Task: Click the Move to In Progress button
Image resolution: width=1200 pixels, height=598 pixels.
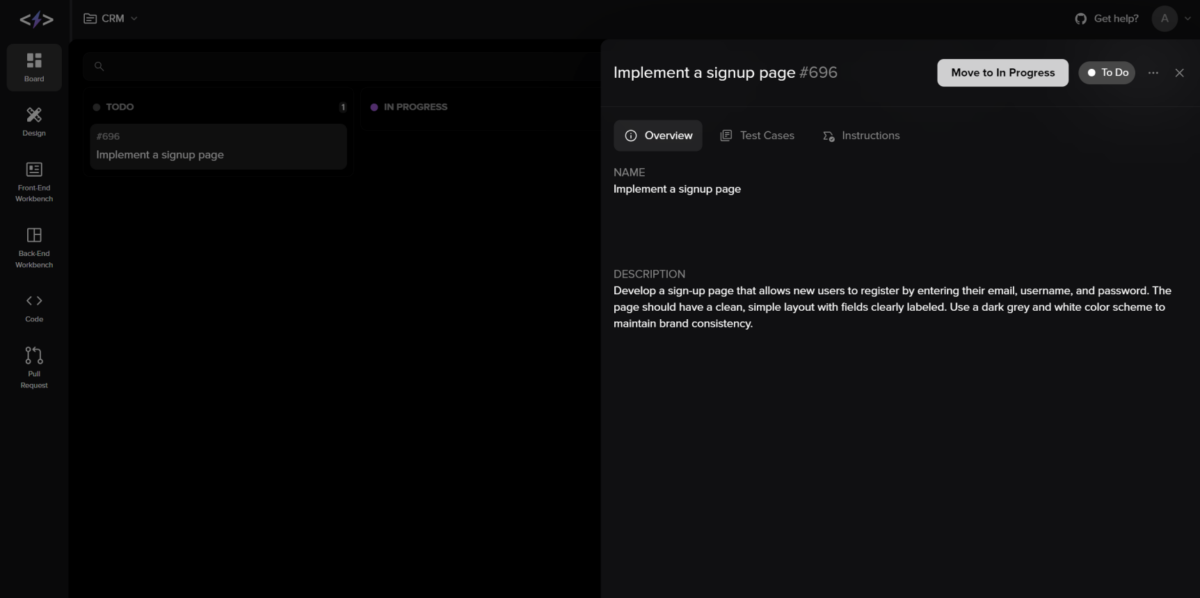Action: (1002, 72)
